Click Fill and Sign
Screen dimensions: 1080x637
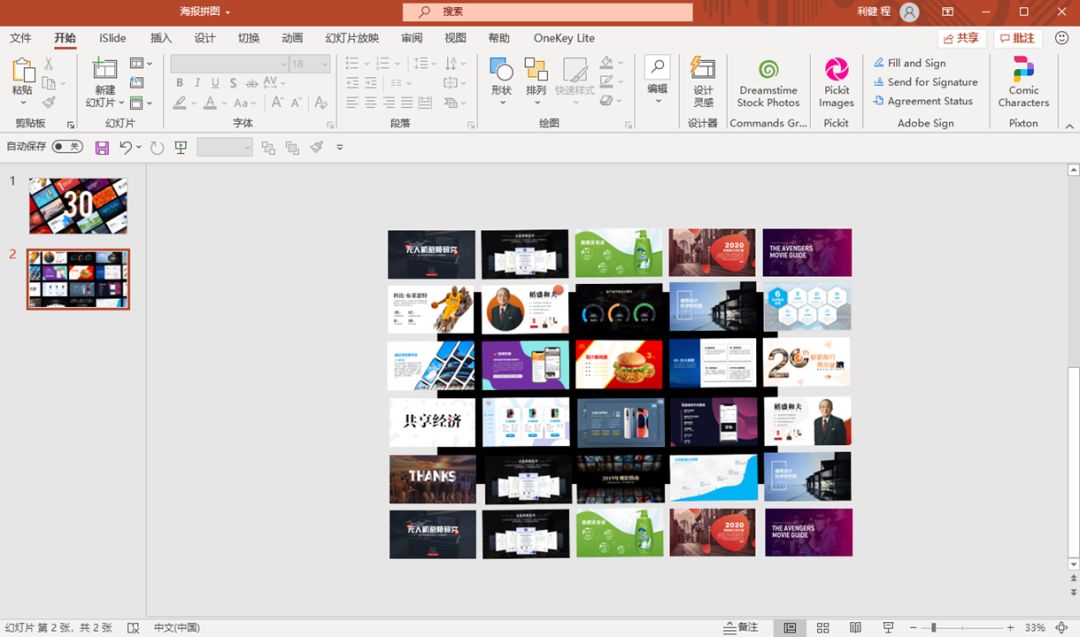pyautogui.click(x=909, y=63)
